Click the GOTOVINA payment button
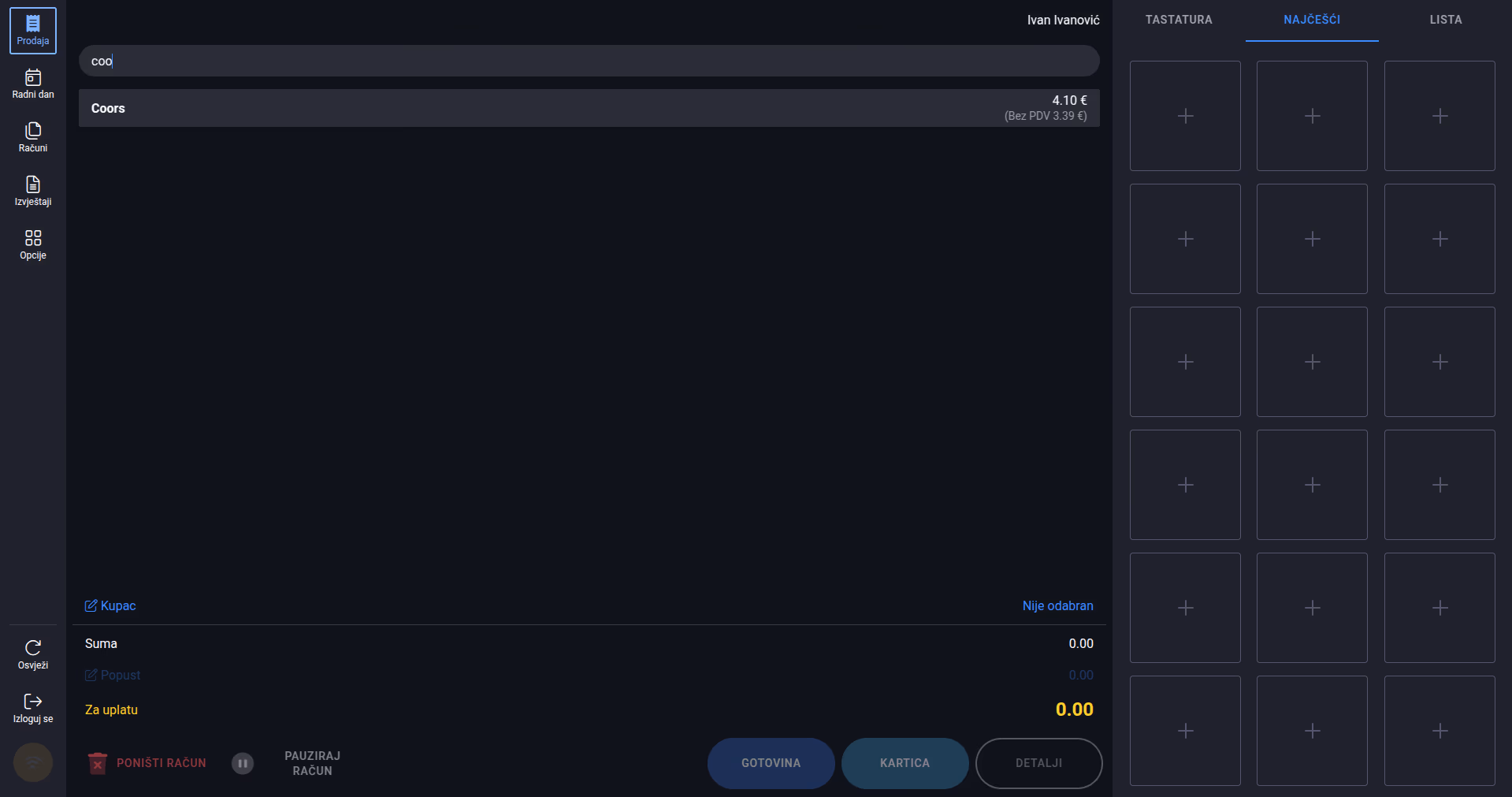This screenshot has width=1512, height=797. 771,763
